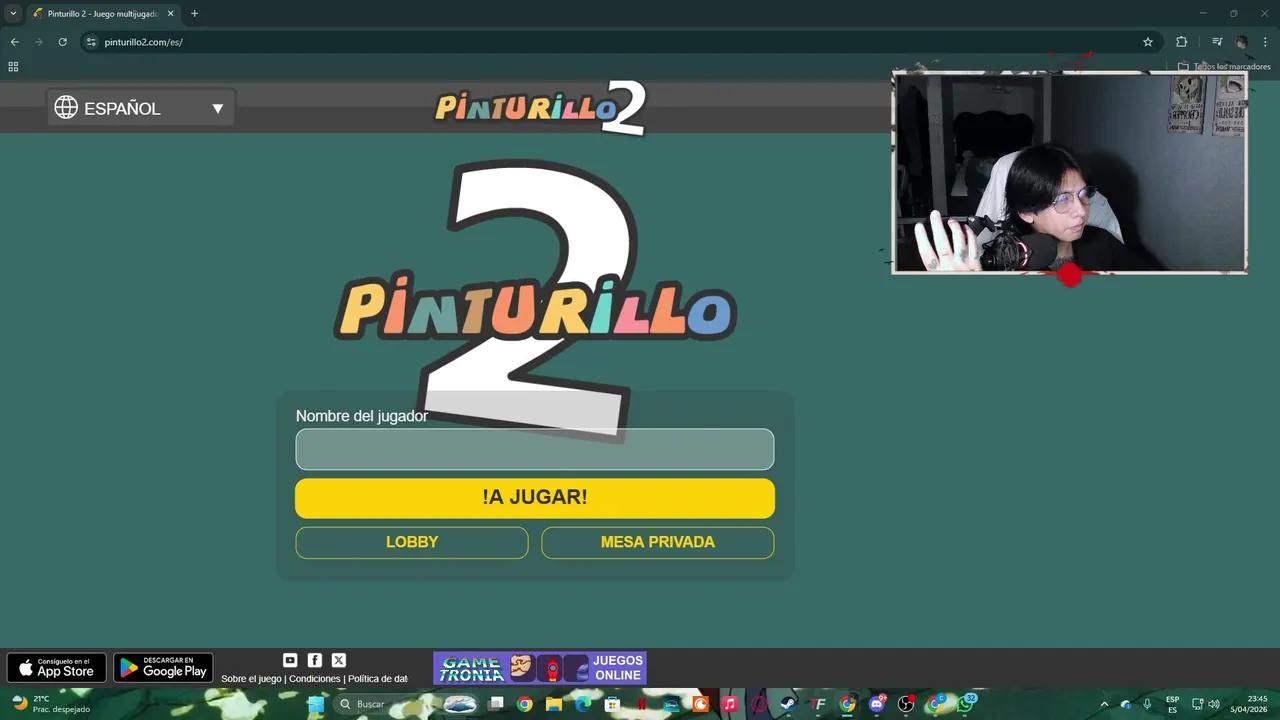Click the Gametronia Juegos Online banner
This screenshot has height=720, width=1280.
[540, 668]
